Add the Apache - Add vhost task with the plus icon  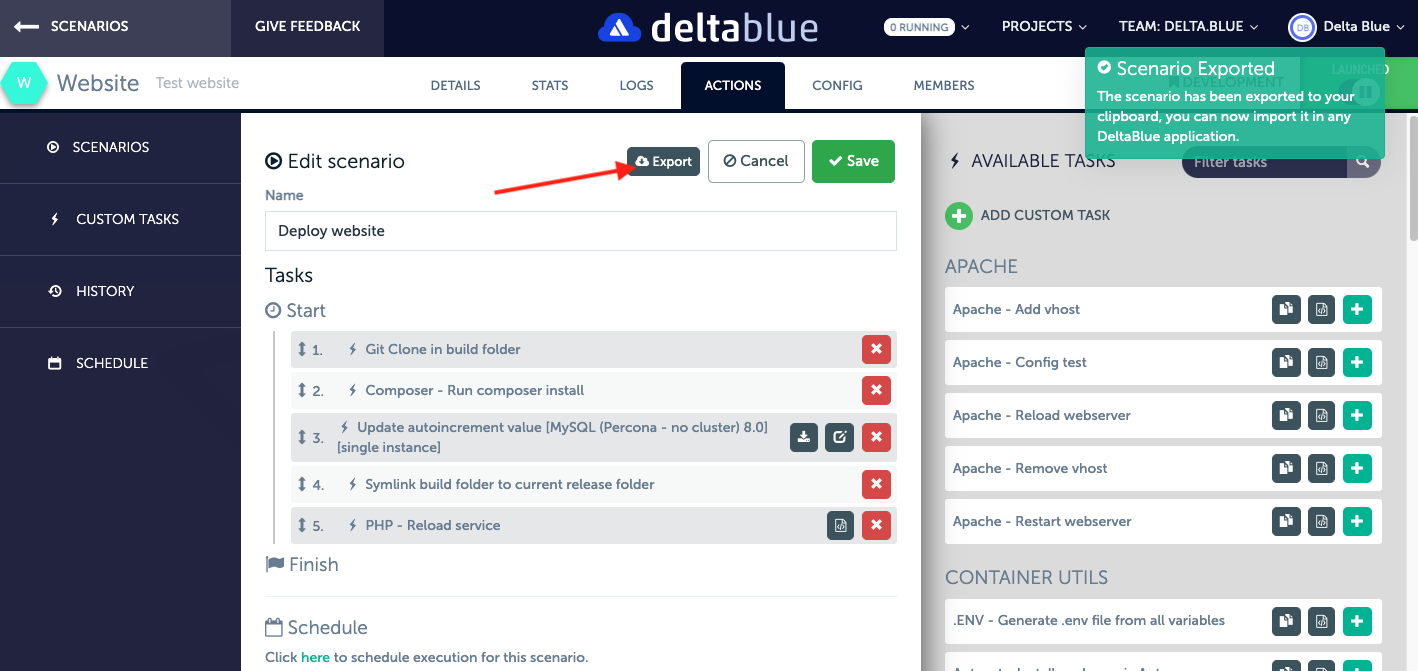click(x=1357, y=310)
